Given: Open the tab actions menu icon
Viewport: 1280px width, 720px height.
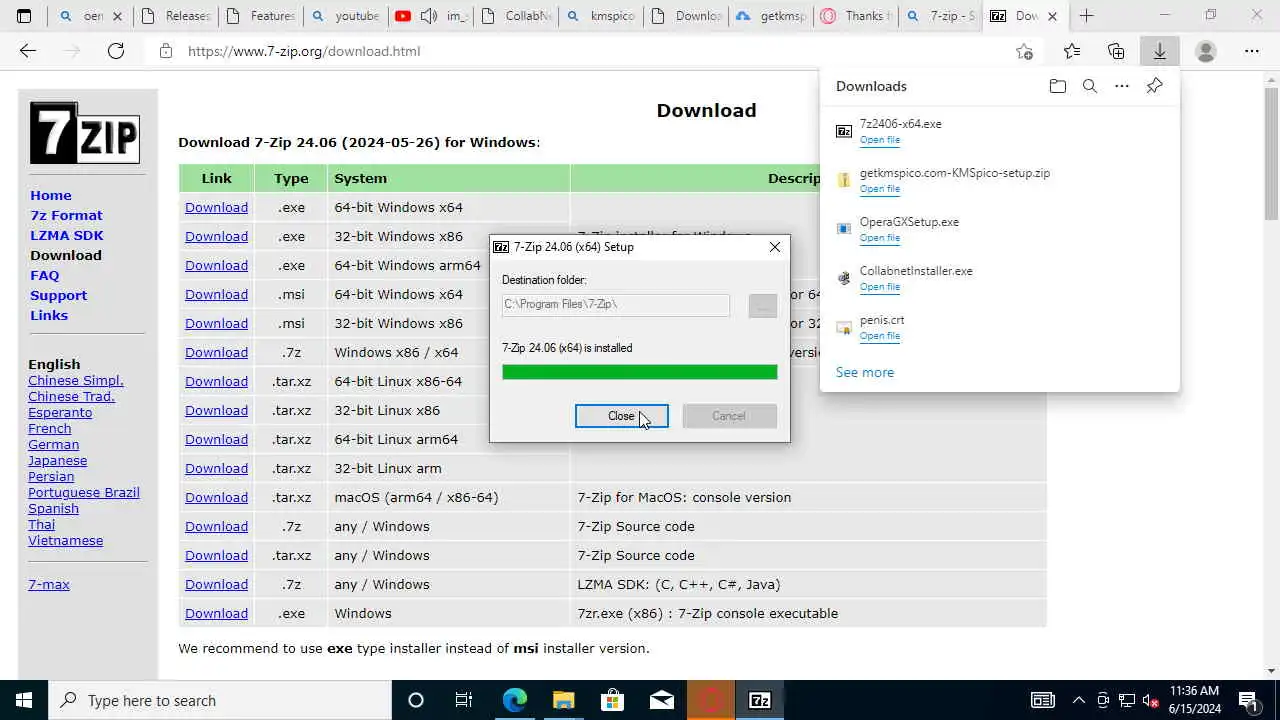Looking at the screenshot, I should pyautogui.click(x=24, y=16).
